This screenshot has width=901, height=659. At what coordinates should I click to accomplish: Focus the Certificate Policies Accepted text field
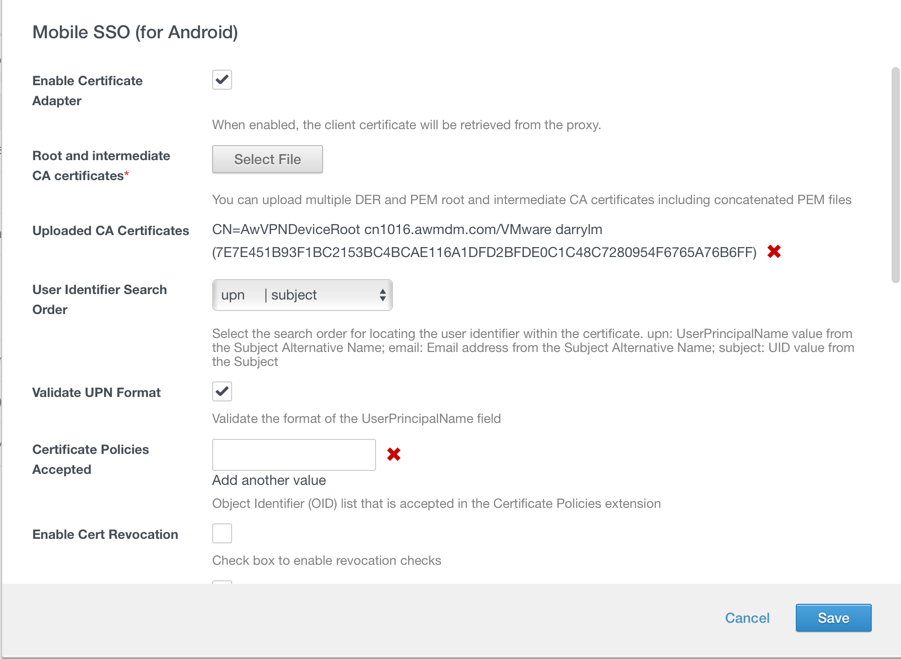(x=294, y=454)
